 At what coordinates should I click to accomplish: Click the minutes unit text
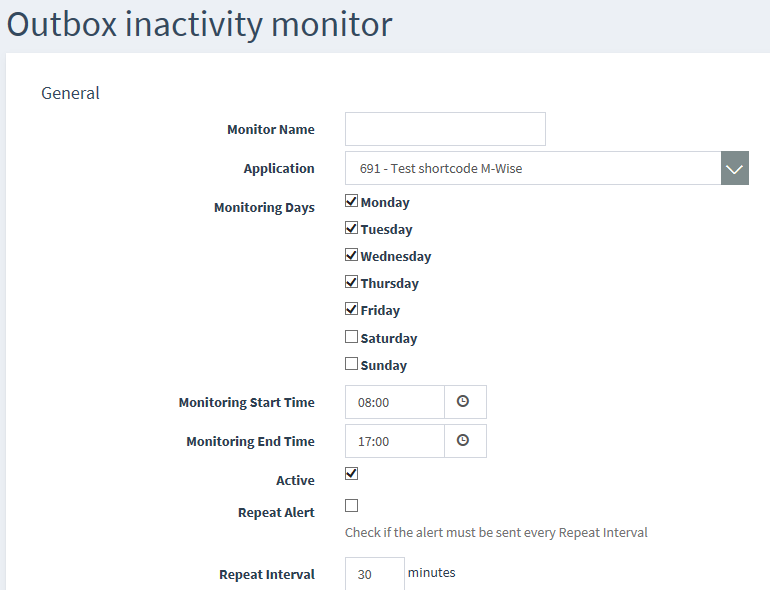pos(432,572)
